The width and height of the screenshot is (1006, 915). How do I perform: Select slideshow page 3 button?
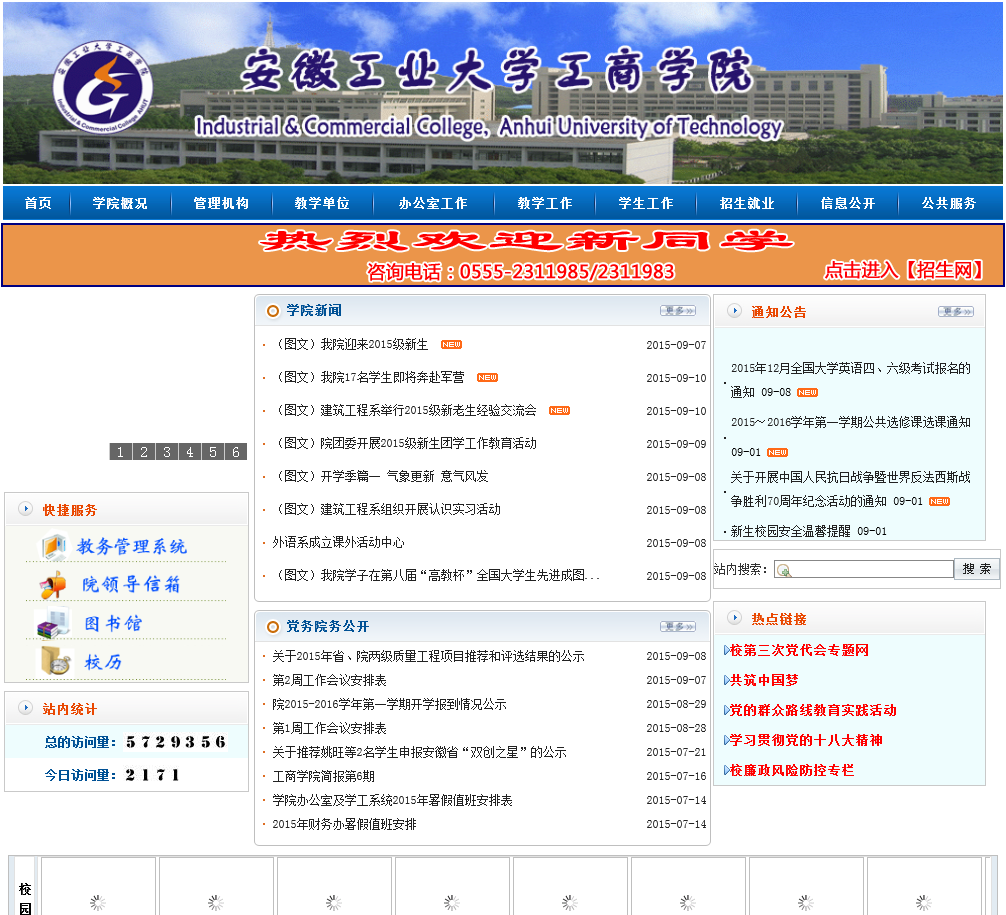(x=167, y=452)
